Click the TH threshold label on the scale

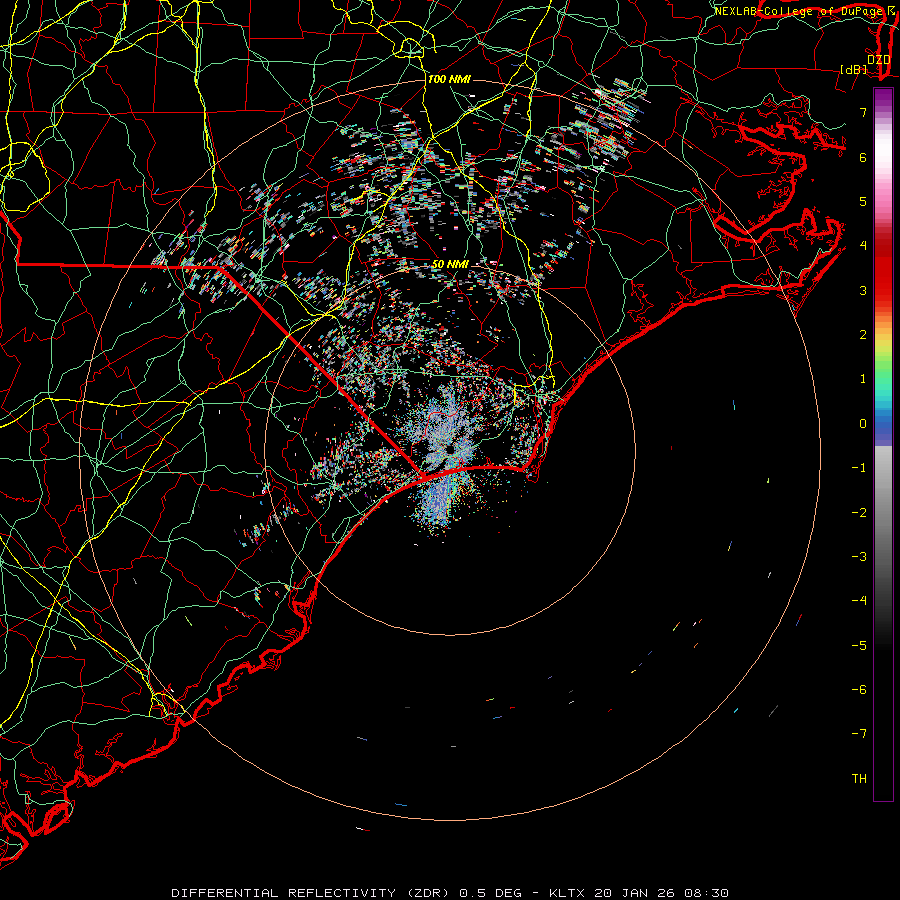pos(859,778)
